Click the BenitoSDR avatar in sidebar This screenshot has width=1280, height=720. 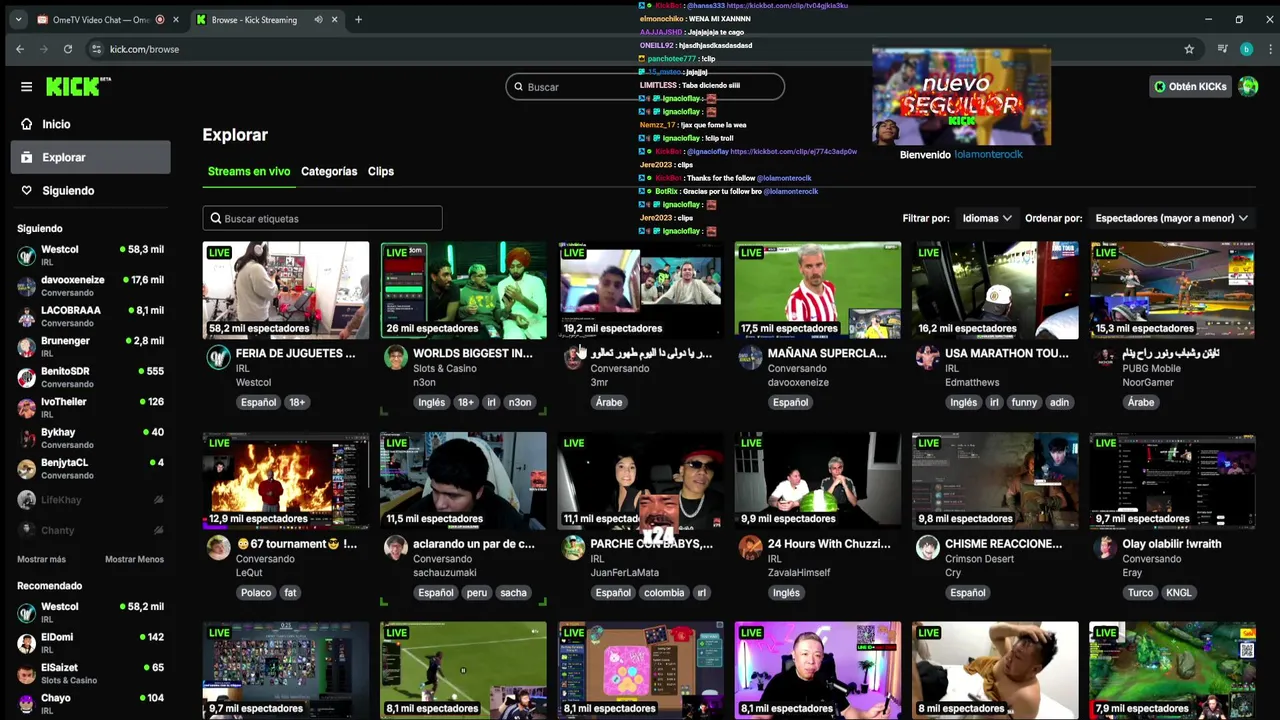click(27, 377)
